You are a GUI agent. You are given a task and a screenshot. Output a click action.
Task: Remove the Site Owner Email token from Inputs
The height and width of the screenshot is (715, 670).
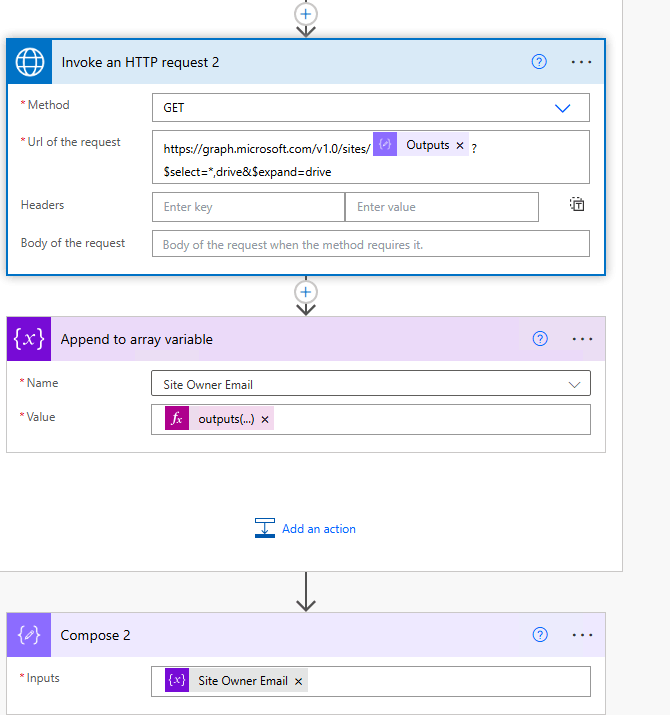[298, 681]
